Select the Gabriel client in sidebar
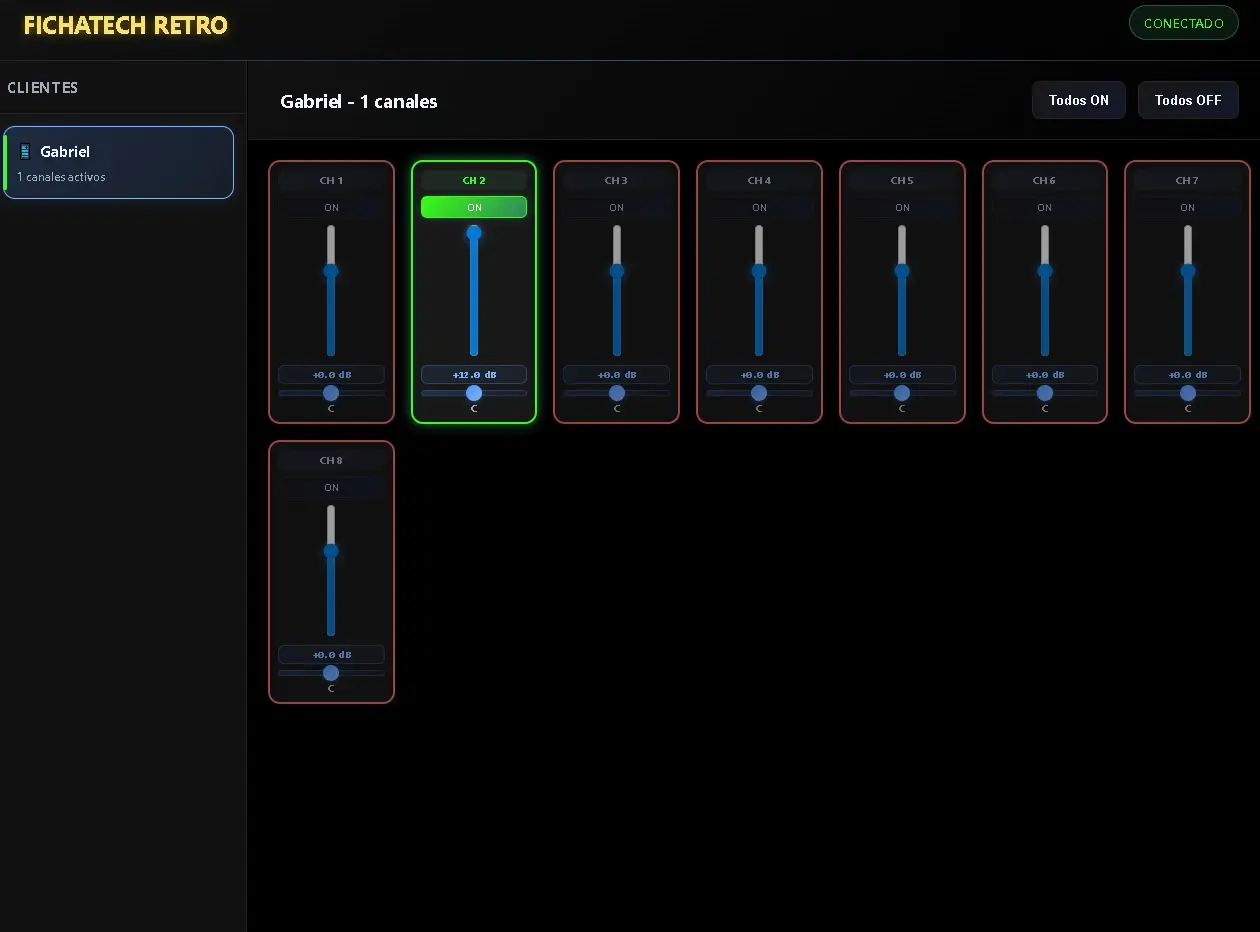The height and width of the screenshot is (932, 1260). (x=119, y=163)
